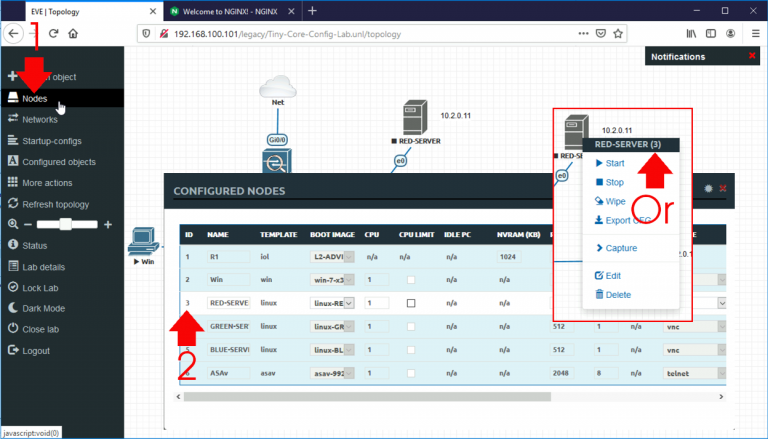Click the browser Reload button
The width and height of the screenshot is (768, 439).
(53, 33)
